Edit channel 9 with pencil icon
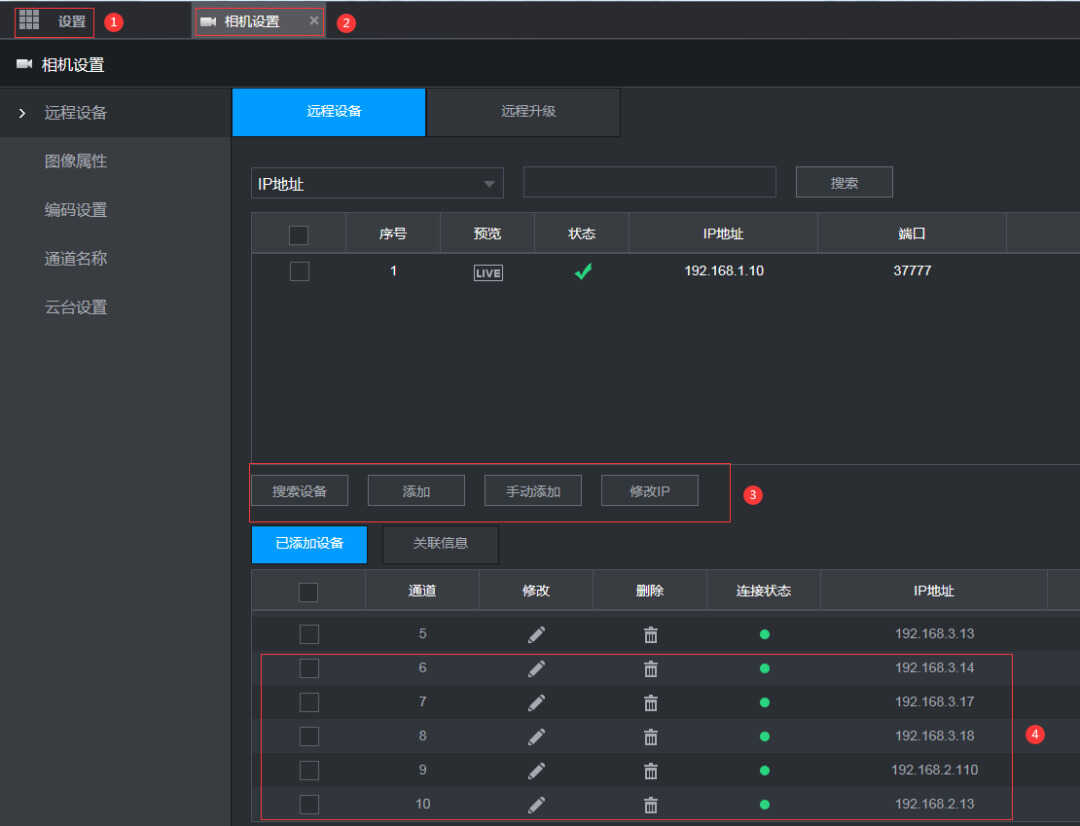 (x=537, y=771)
